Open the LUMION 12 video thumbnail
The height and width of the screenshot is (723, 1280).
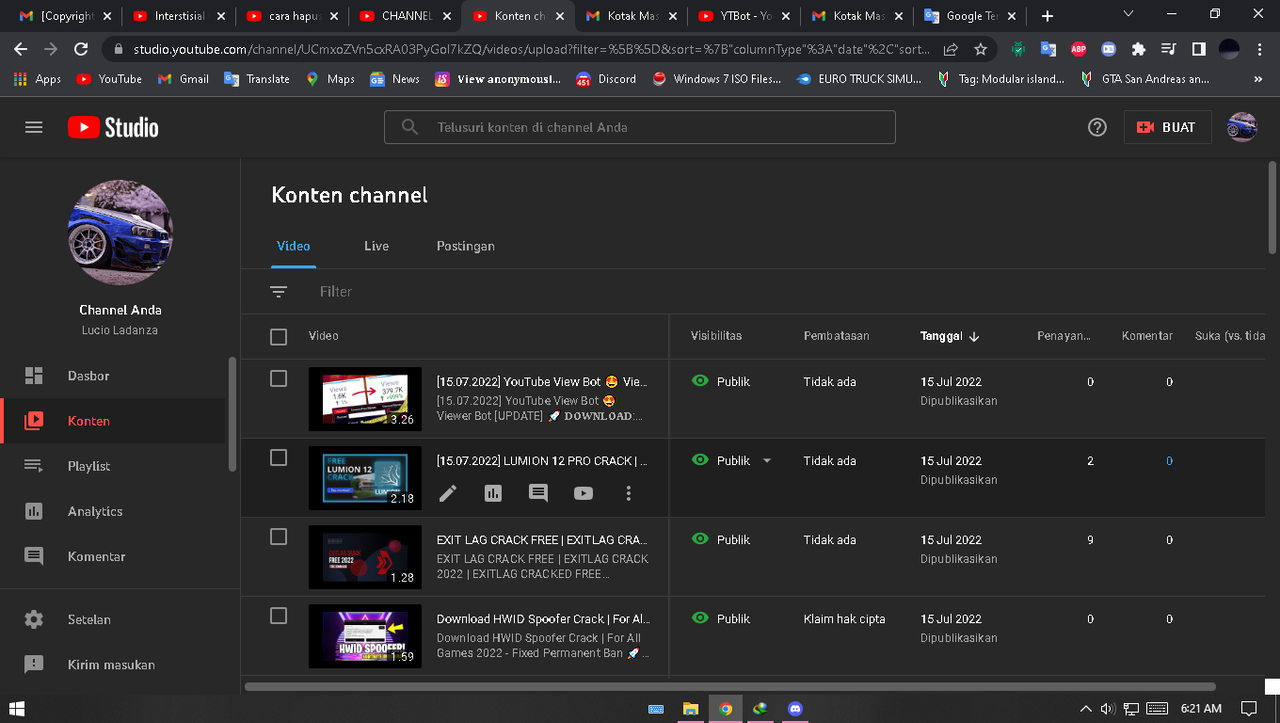coord(365,478)
